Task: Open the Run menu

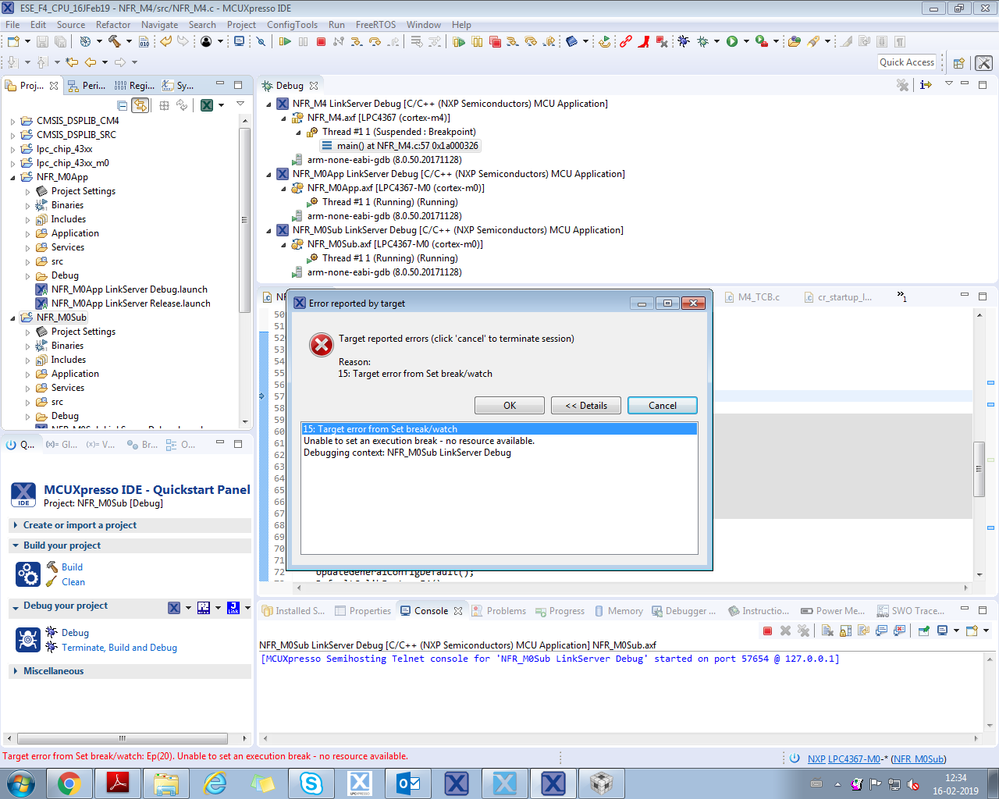Action: click(336, 25)
